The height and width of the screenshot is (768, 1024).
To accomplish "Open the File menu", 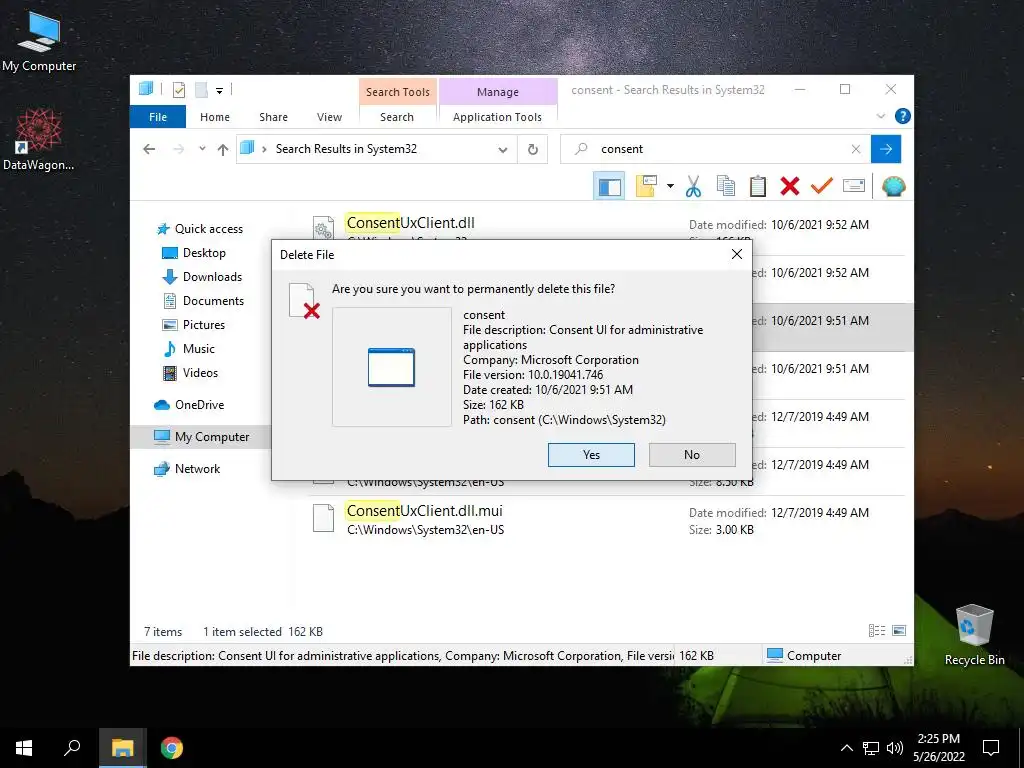I will tap(158, 117).
